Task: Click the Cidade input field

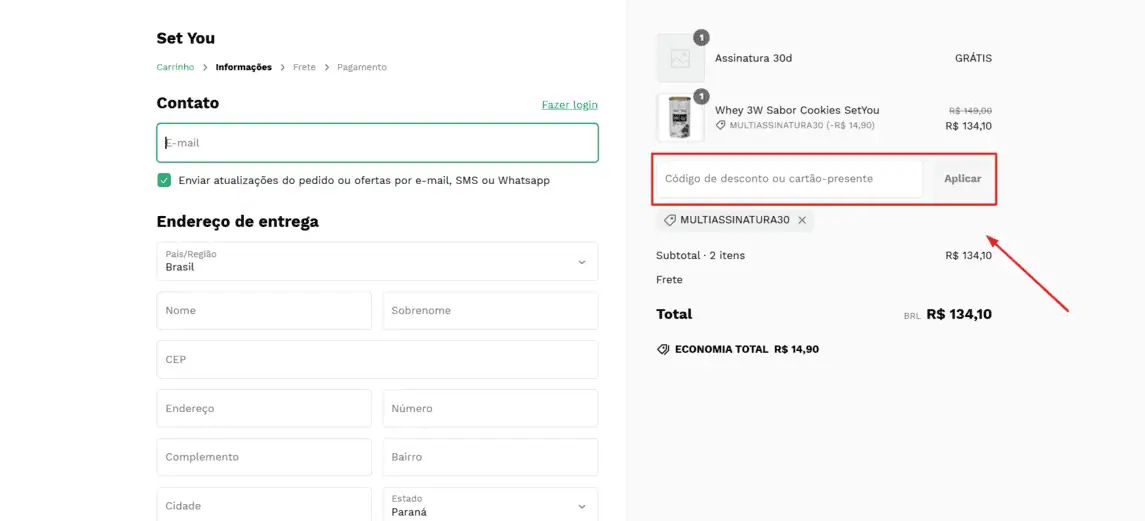Action: click(x=264, y=504)
